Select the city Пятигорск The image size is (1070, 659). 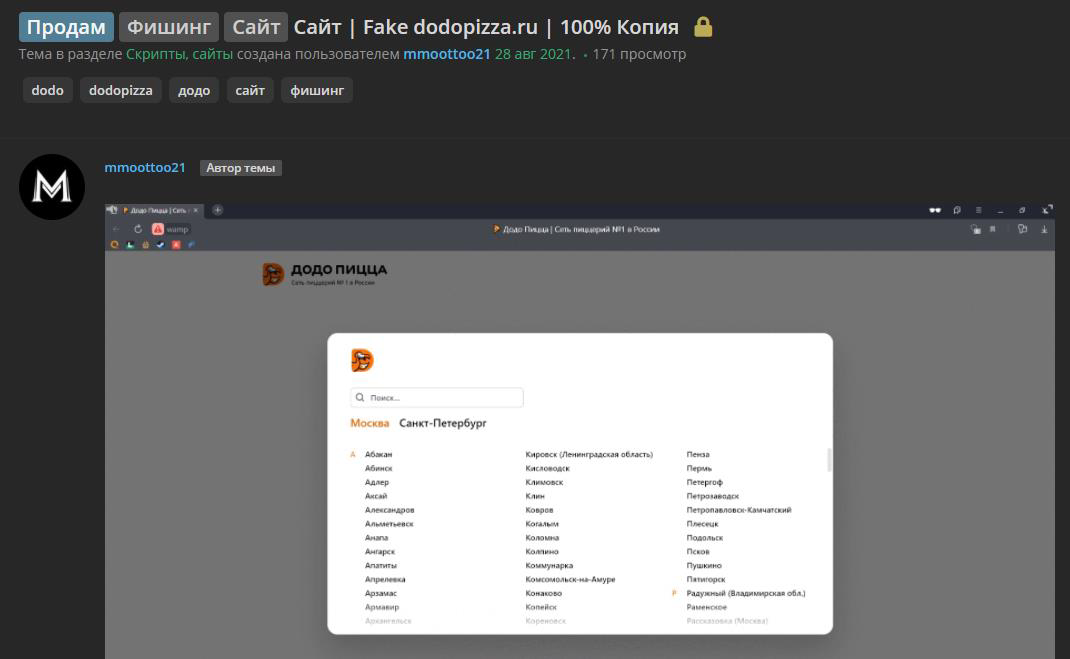click(706, 579)
